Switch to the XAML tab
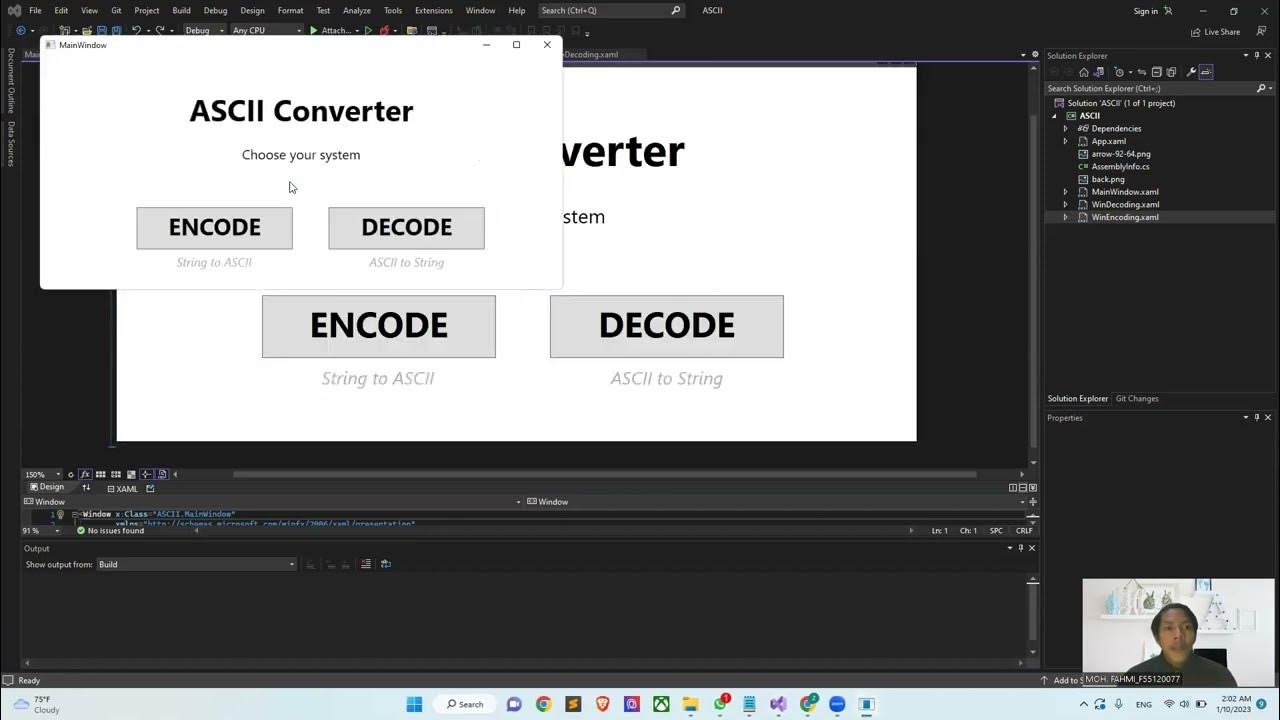1280x720 pixels. (122, 489)
